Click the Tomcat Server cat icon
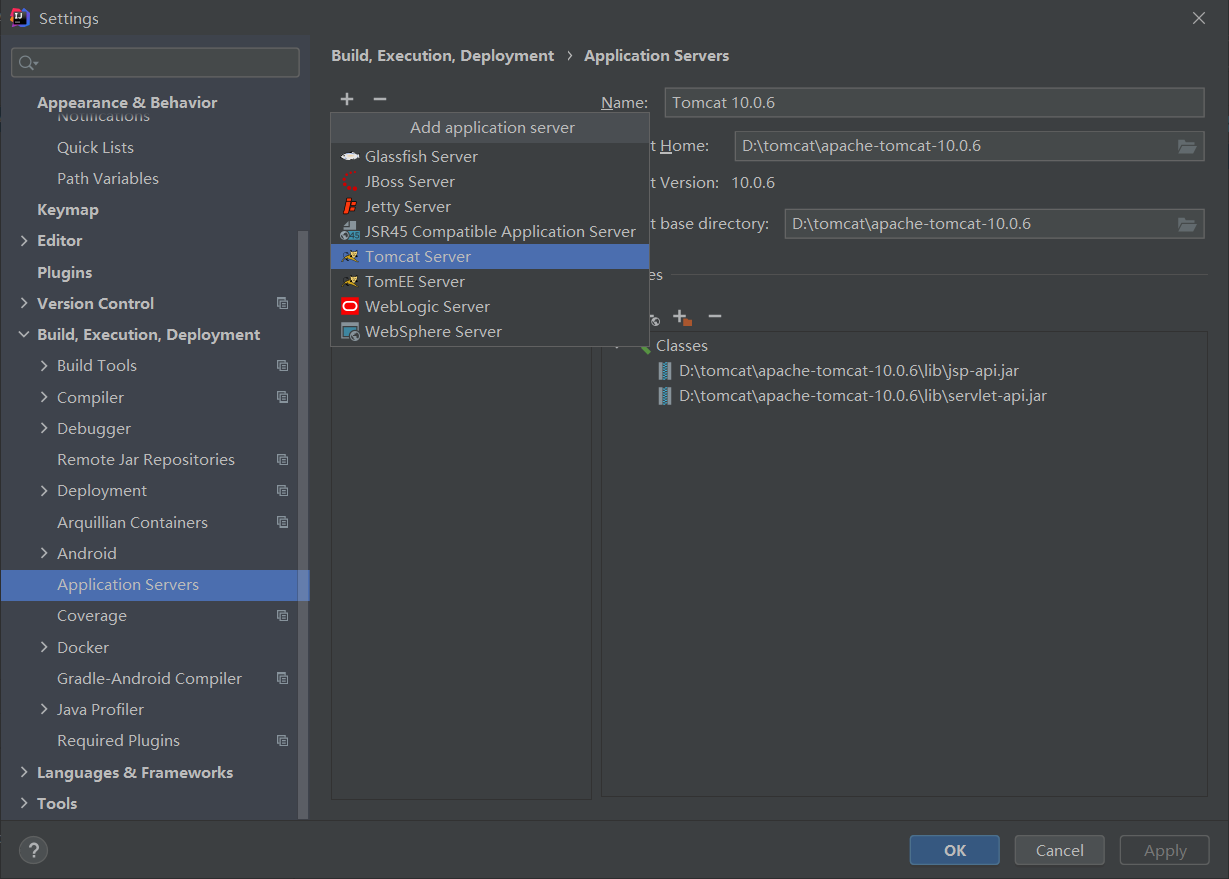 point(349,257)
